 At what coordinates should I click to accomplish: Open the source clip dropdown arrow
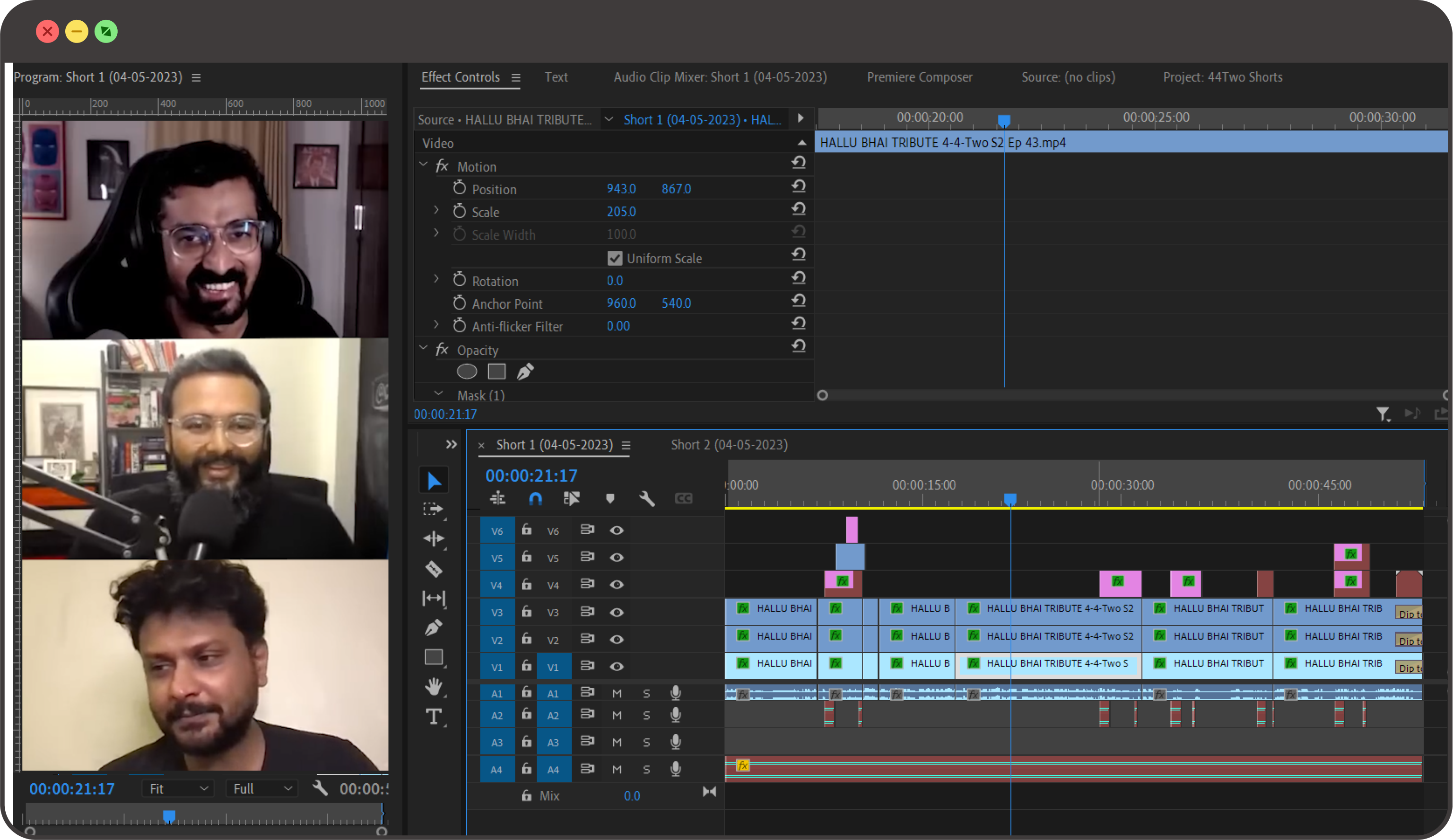(609, 119)
